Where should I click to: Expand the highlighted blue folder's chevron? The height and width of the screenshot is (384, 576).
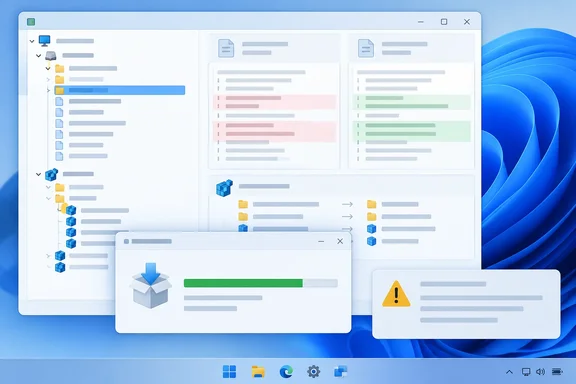[x=48, y=90]
